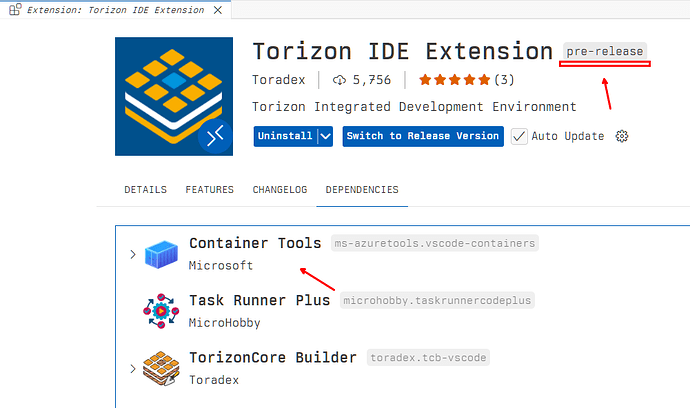Click the Microsoft publisher text
This screenshot has width=690, height=408.
[x=221, y=266]
